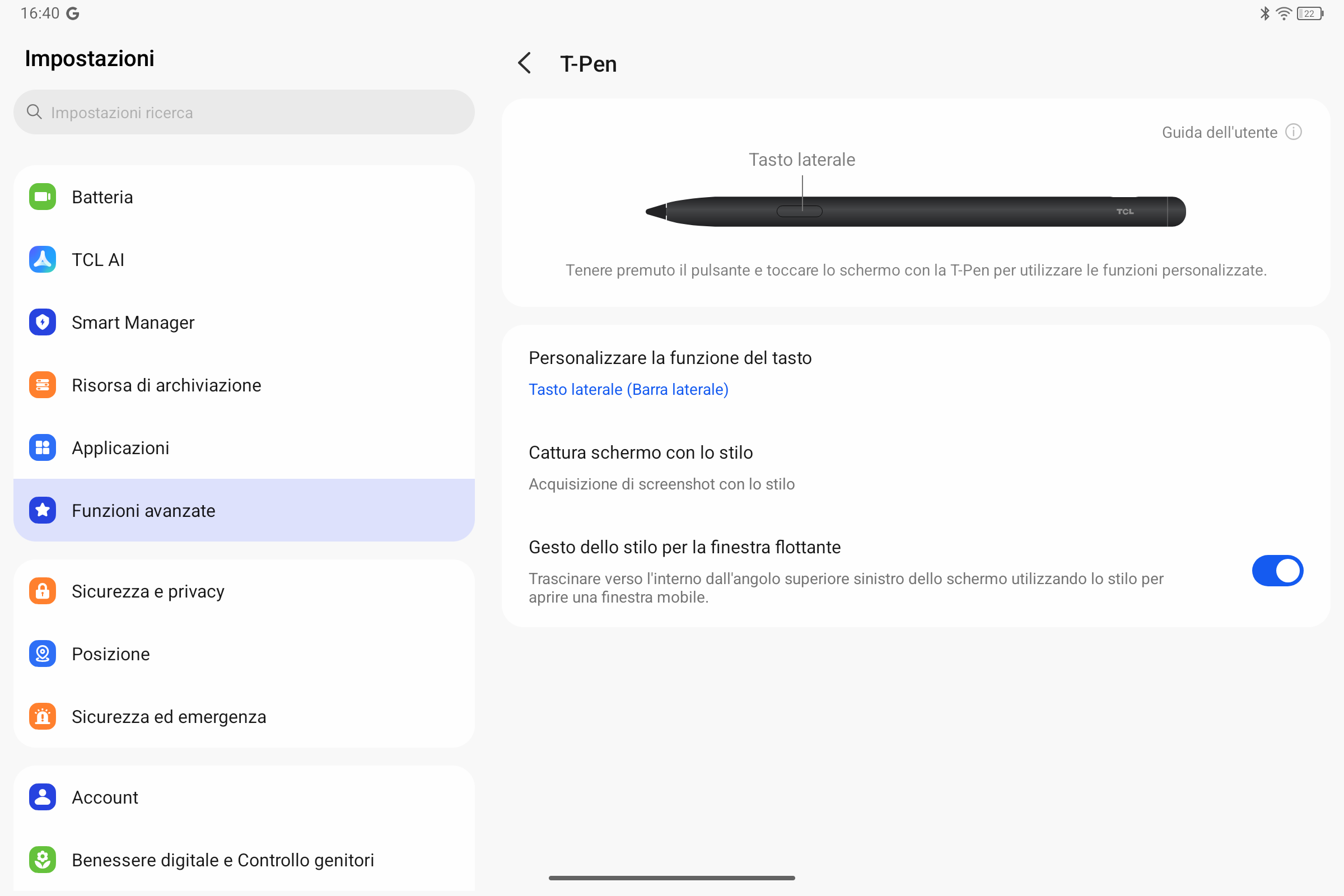Open TCL AI settings
The width and height of the screenshot is (1344, 896).
[244, 260]
